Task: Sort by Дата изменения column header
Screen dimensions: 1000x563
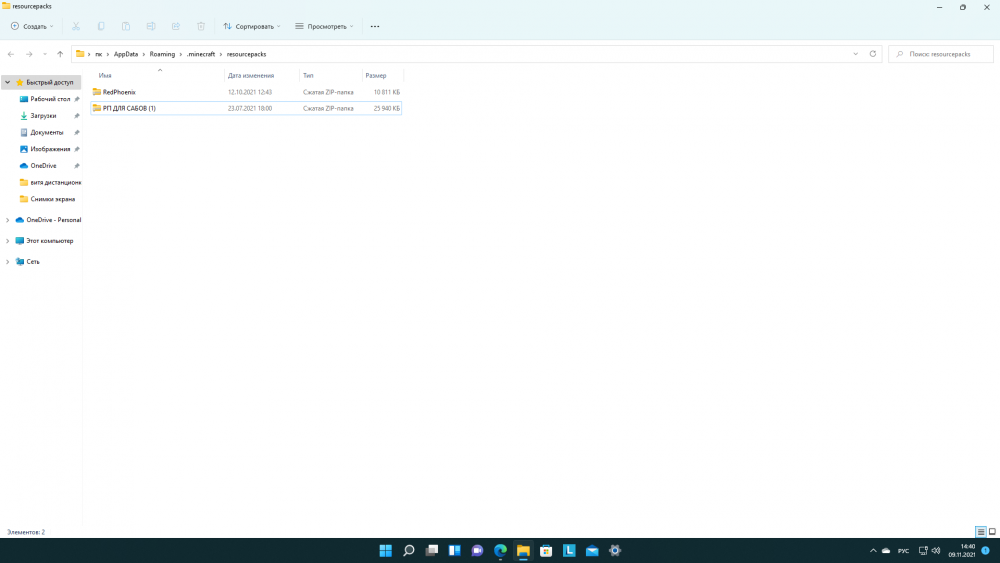Action: (261, 75)
